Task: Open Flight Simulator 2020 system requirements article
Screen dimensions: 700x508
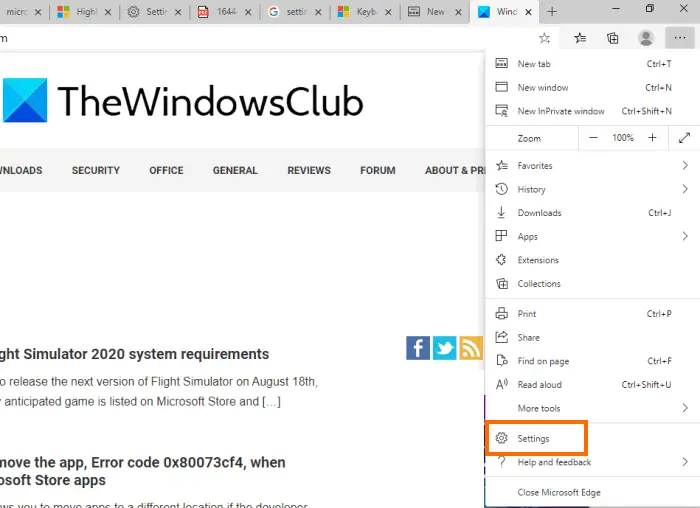Action: [x=134, y=354]
